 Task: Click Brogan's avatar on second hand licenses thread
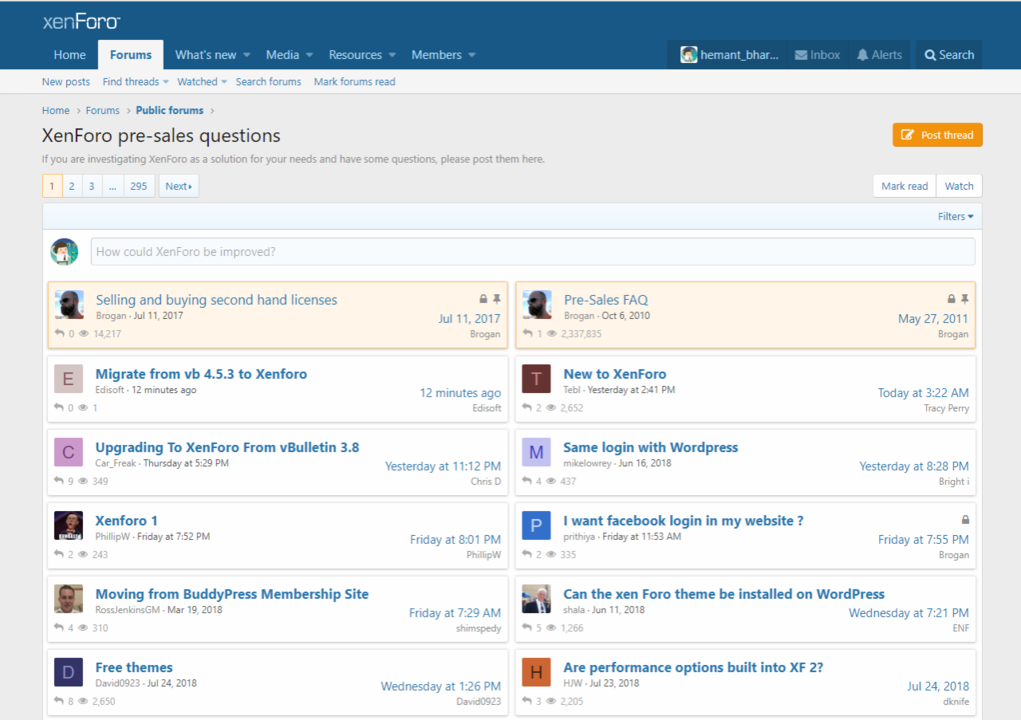[69, 304]
